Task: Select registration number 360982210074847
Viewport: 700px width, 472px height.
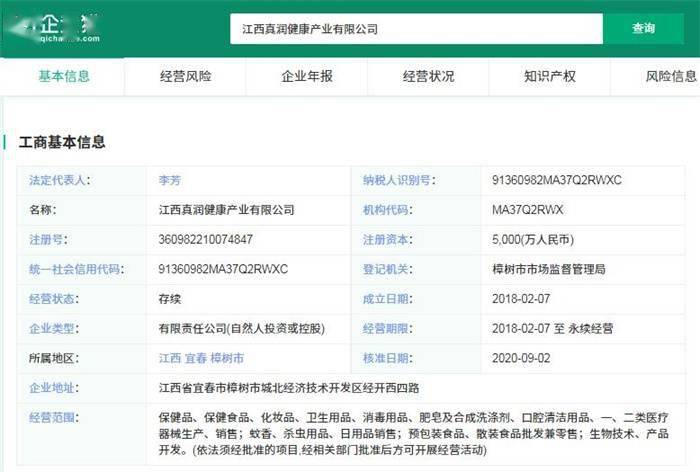Action: click(x=205, y=239)
